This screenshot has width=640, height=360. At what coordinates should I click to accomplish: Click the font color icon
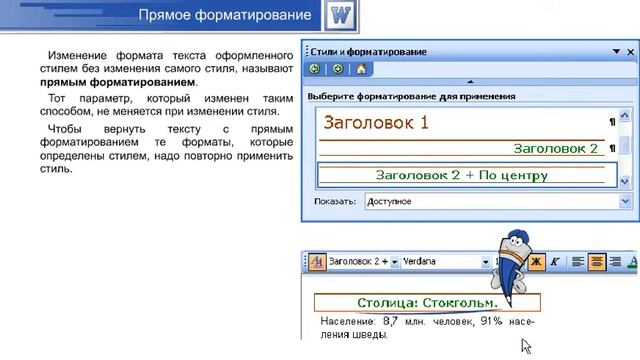point(633,262)
